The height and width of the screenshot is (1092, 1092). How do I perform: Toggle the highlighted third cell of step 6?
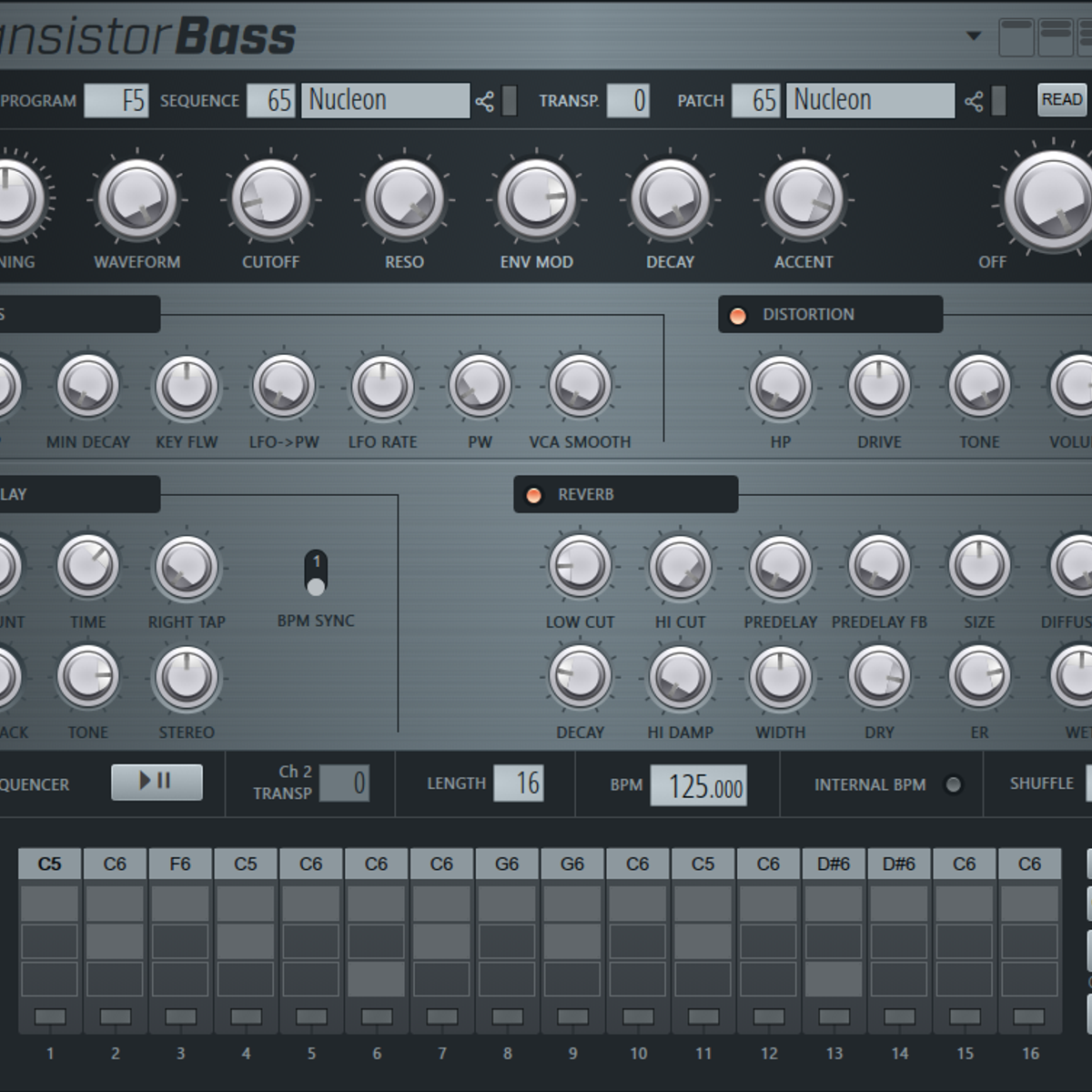click(377, 979)
